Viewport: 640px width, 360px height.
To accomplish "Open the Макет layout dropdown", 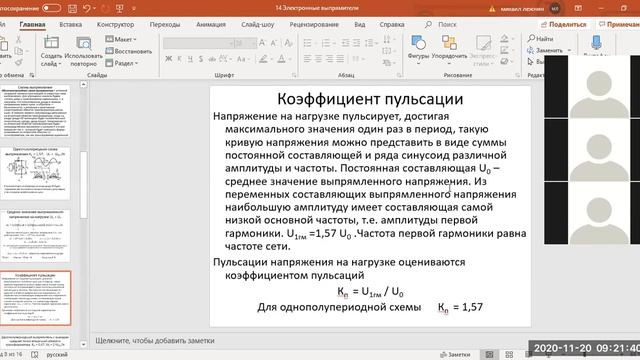I will point(121,39).
